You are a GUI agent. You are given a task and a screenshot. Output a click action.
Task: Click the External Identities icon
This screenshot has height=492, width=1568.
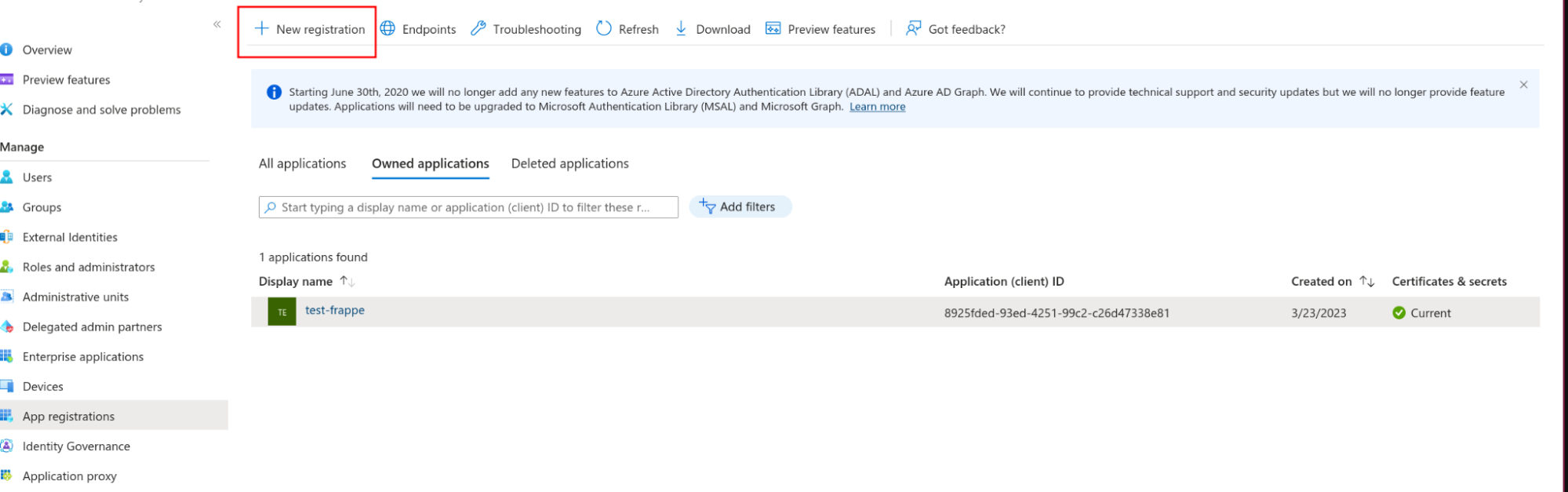point(6,237)
